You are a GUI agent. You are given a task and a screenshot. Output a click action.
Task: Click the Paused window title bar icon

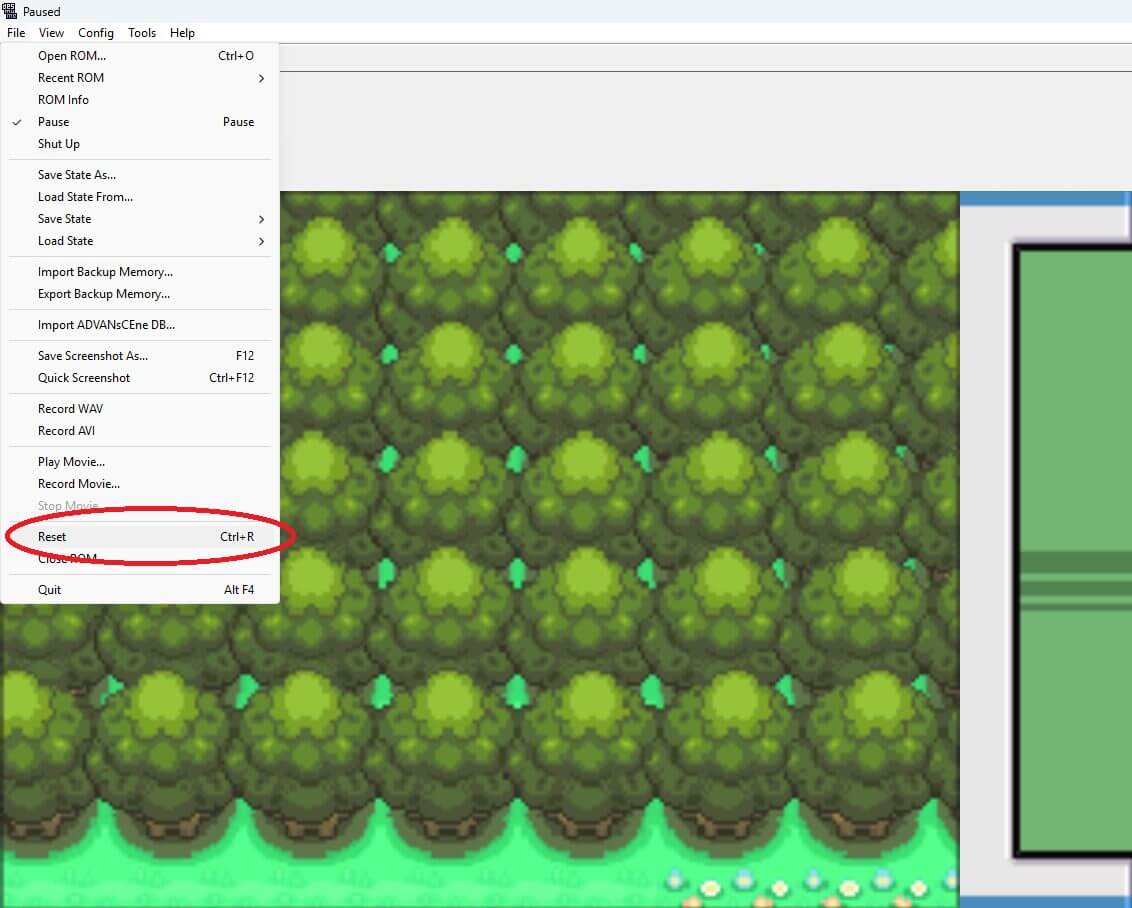click(x=10, y=11)
